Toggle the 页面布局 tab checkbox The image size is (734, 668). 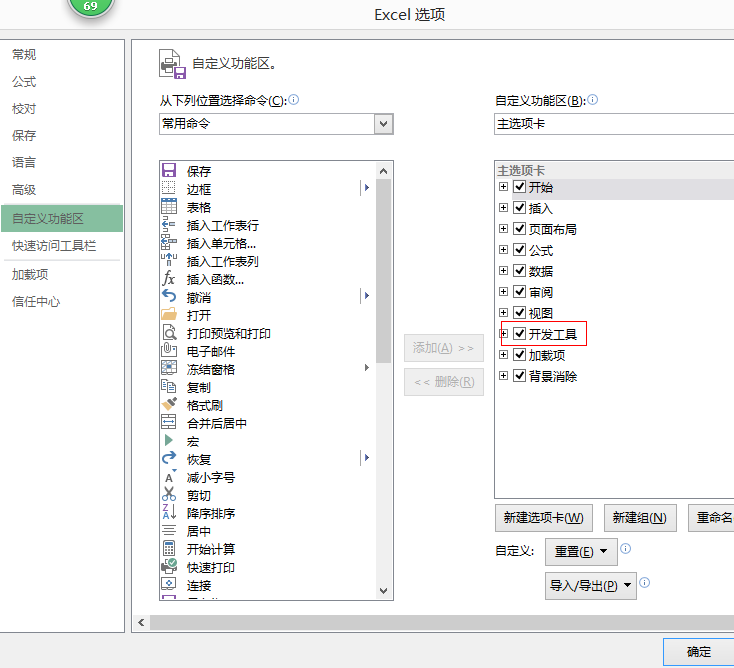(x=519, y=228)
